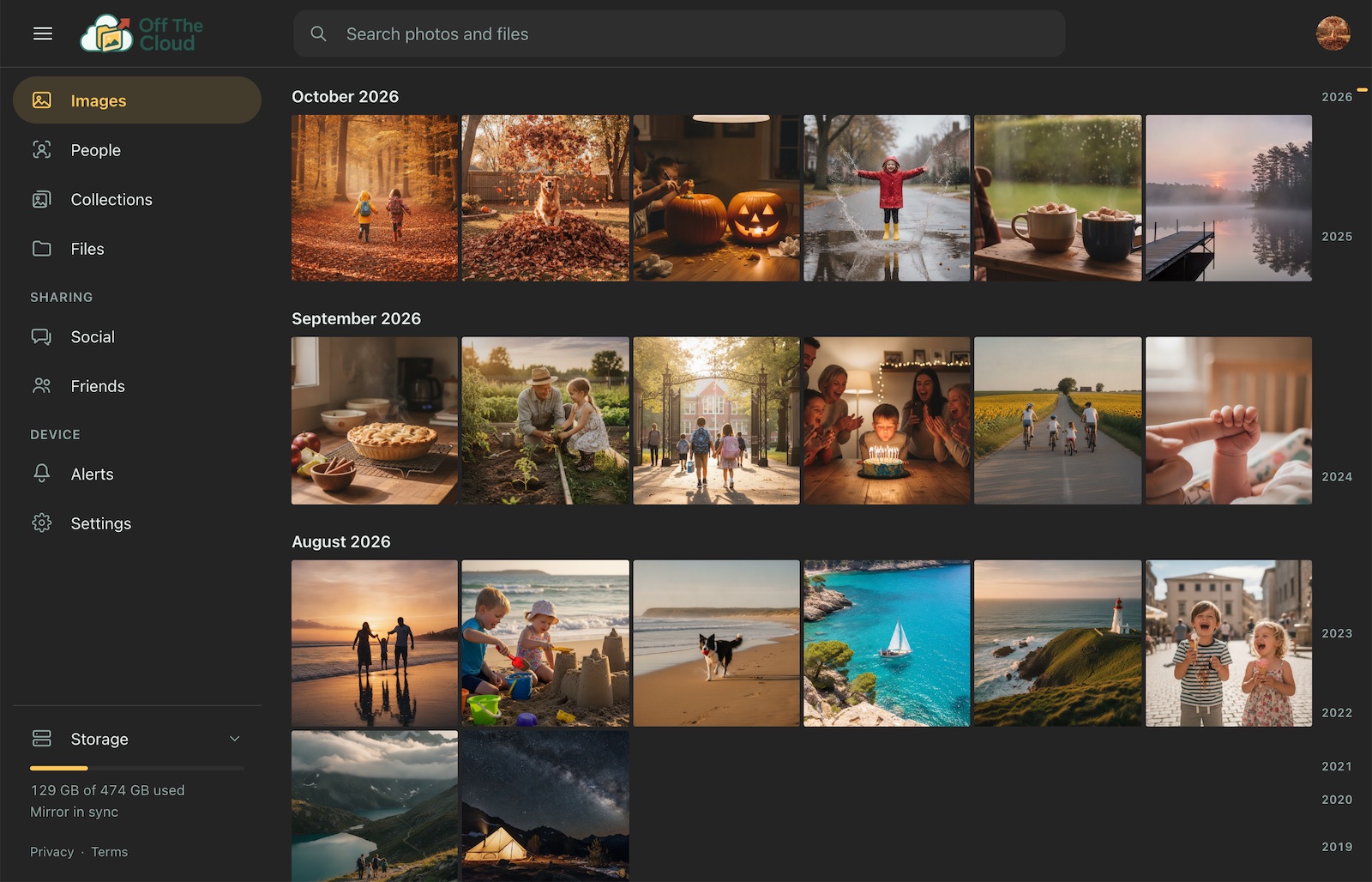Viewport: 1372px width, 882px height.
Task: Open the dog in leaf pile photo
Action: 545,198
